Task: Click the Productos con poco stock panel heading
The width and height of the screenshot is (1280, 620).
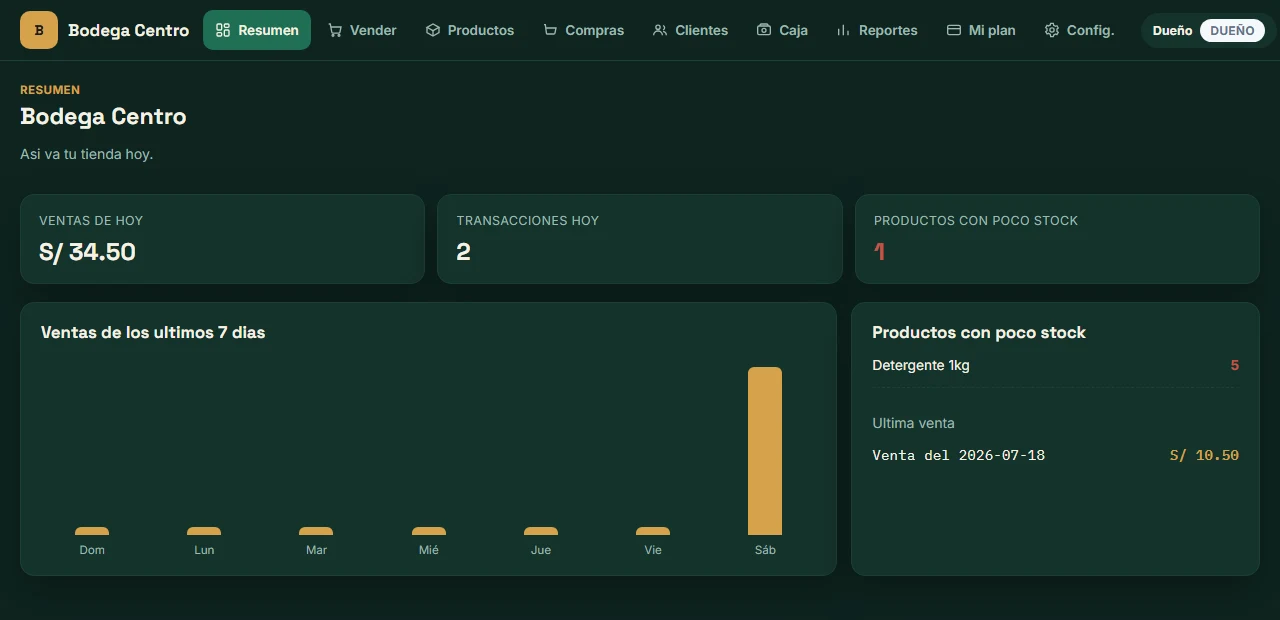Action: point(979,332)
